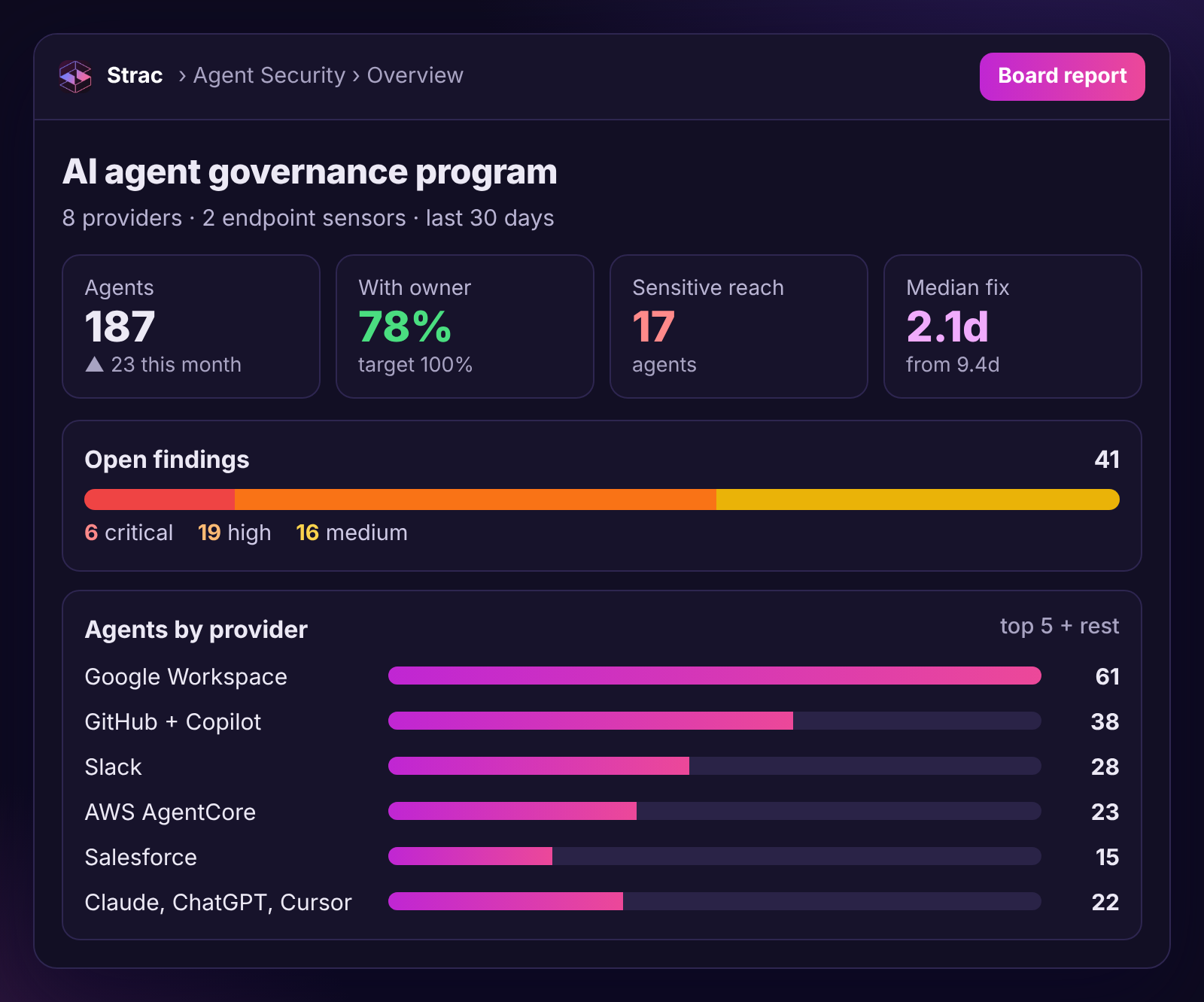The width and height of the screenshot is (1204, 1002).
Task: Click the GitHub + Copilot count 38
Action: point(1105,722)
